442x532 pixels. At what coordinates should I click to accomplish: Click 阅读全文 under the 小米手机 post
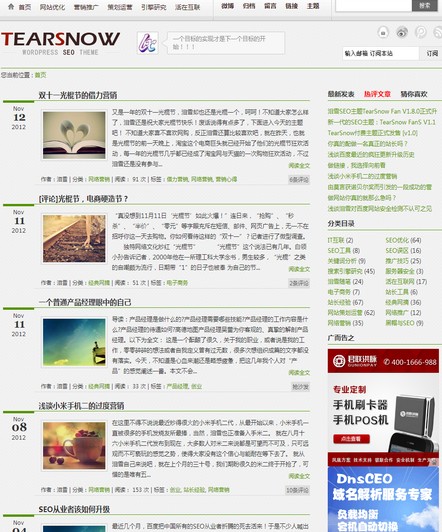click(299, 476)
